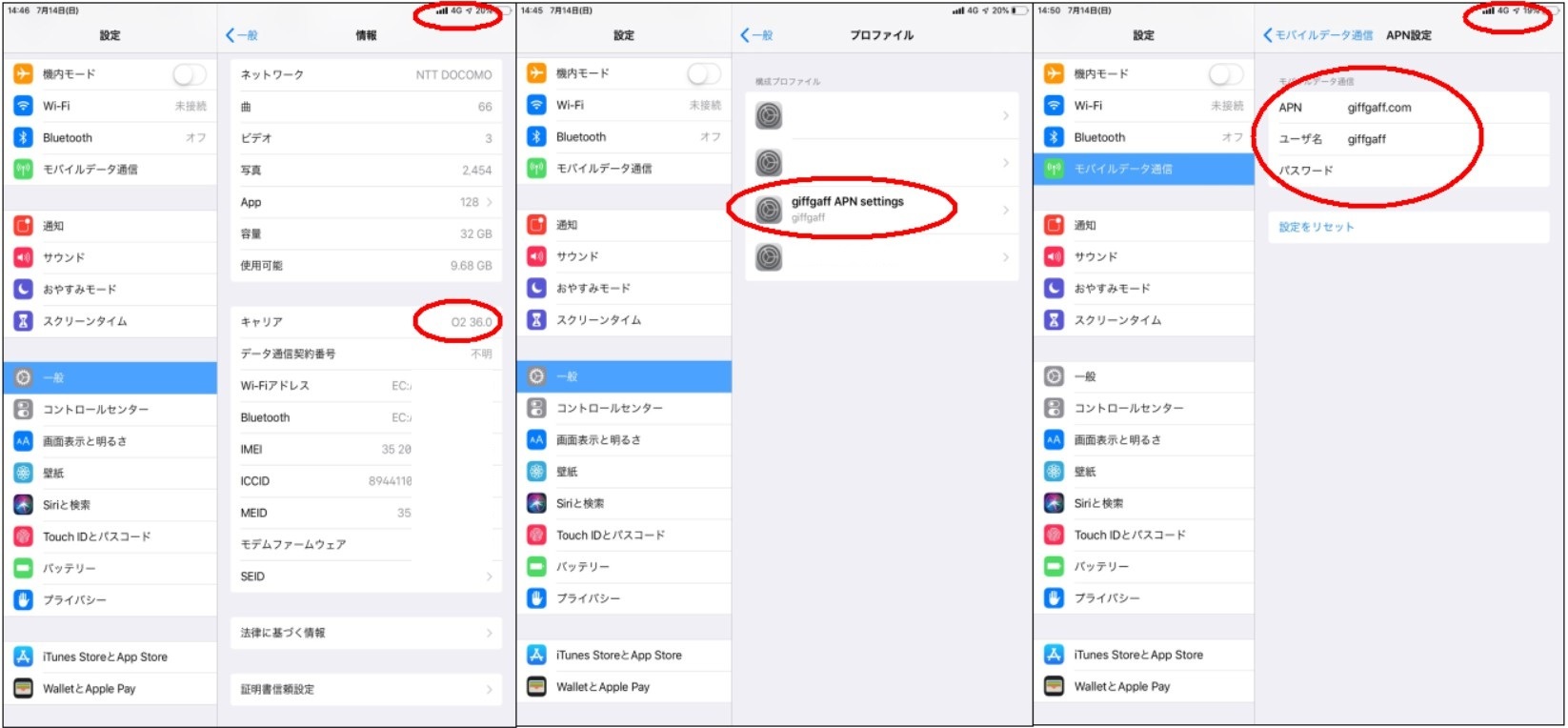Tap the empty パスワード field
Screen dimensions: 1568x728
click(x=1408, y=171)
